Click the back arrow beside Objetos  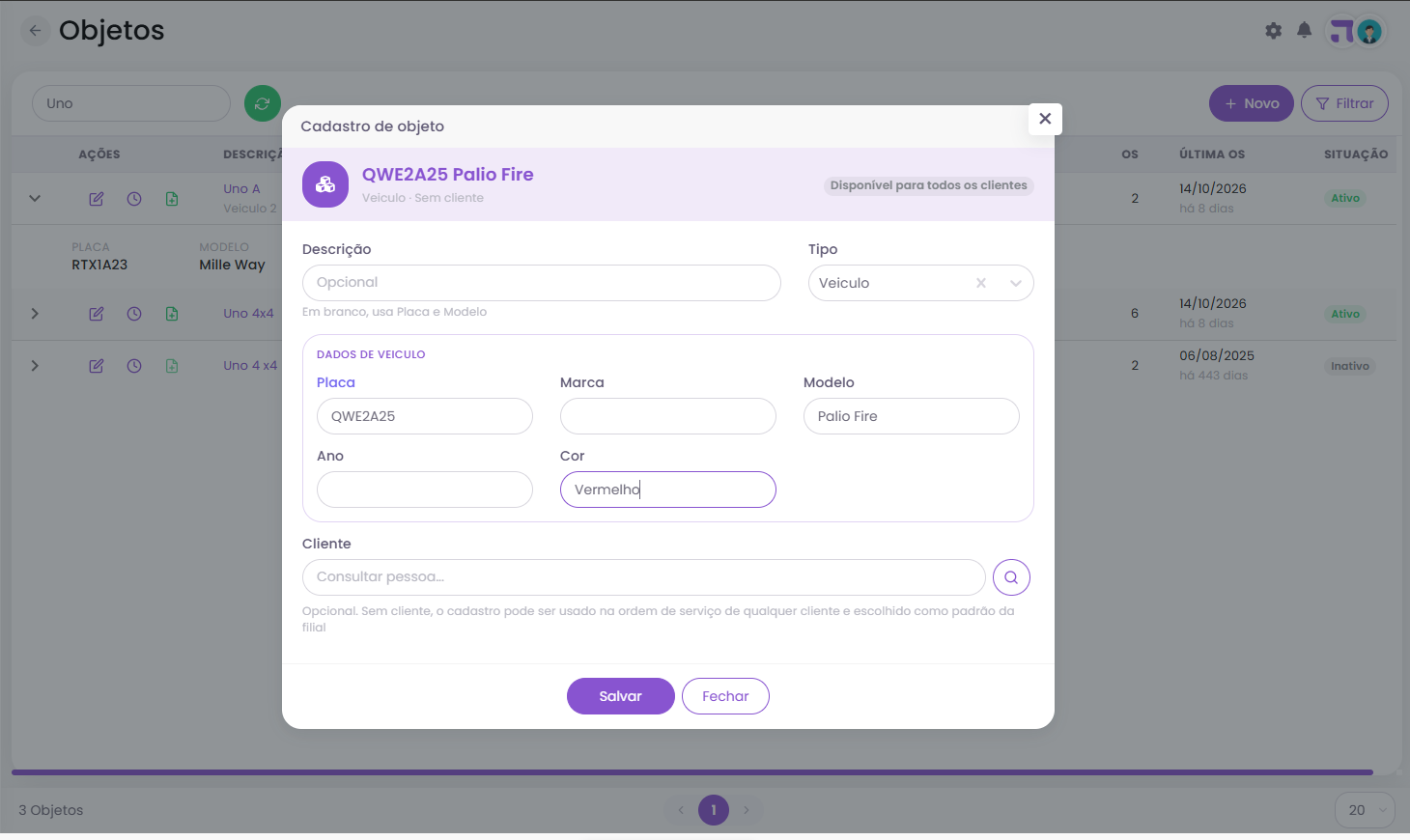35,30
